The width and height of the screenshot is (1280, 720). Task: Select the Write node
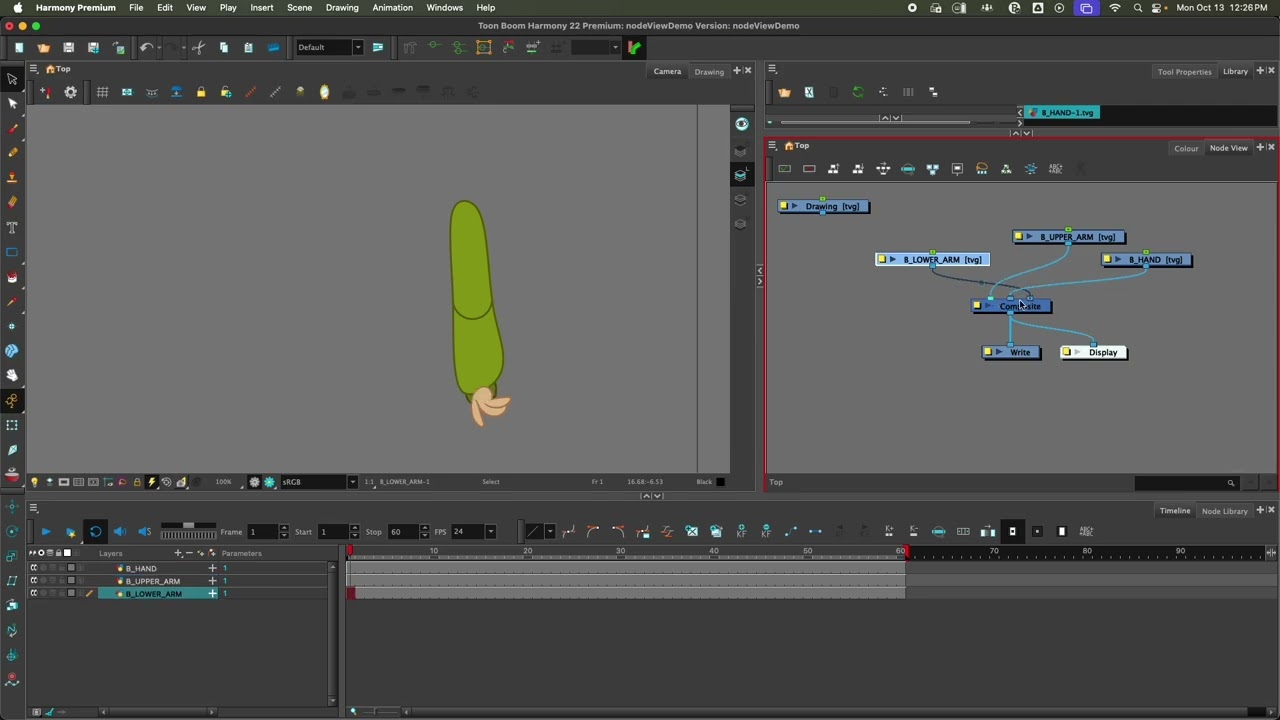point(1011,352)
